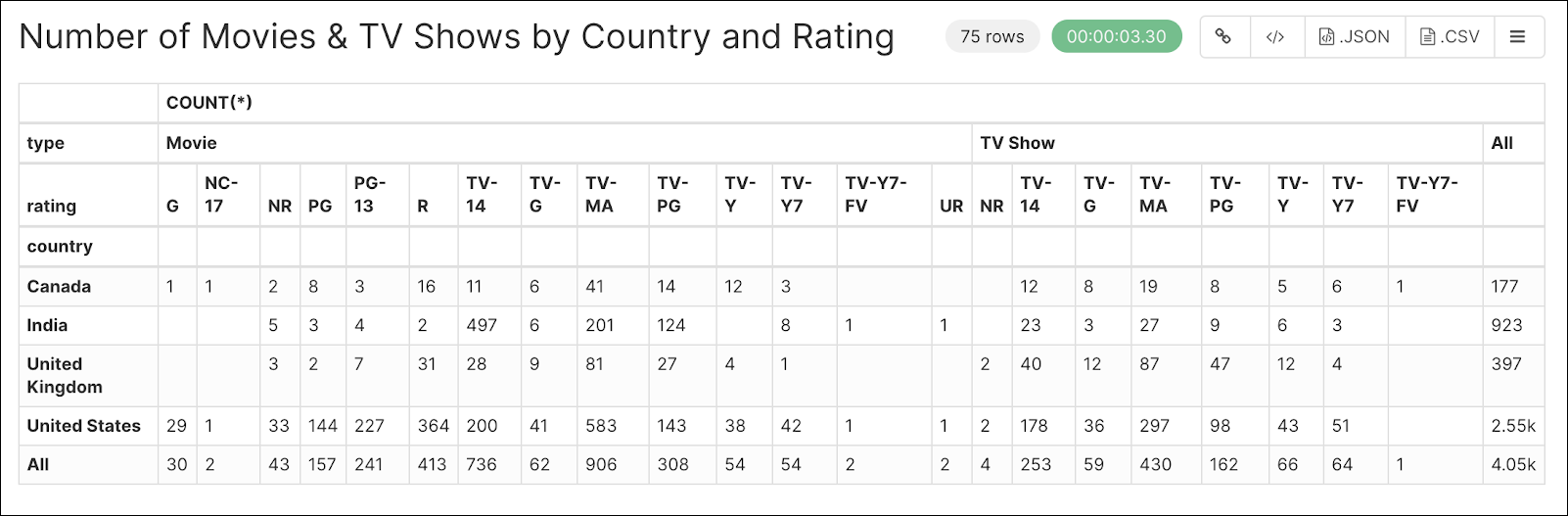The image size is (1568, 516).
Task: Click the PG-13 column header under Movie
Action: click(369, 194)
